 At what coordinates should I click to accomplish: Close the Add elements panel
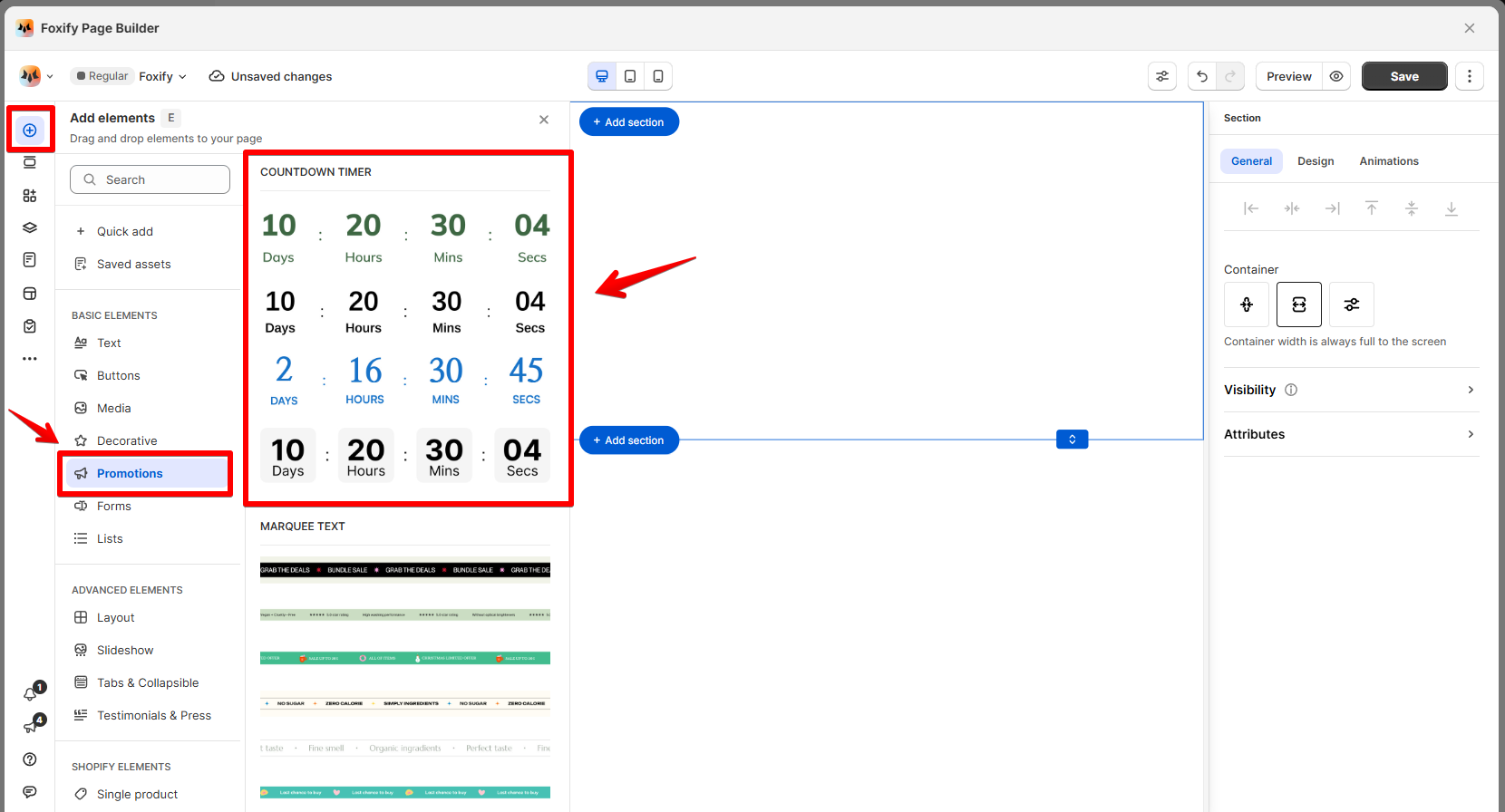[x=544, y=120]
